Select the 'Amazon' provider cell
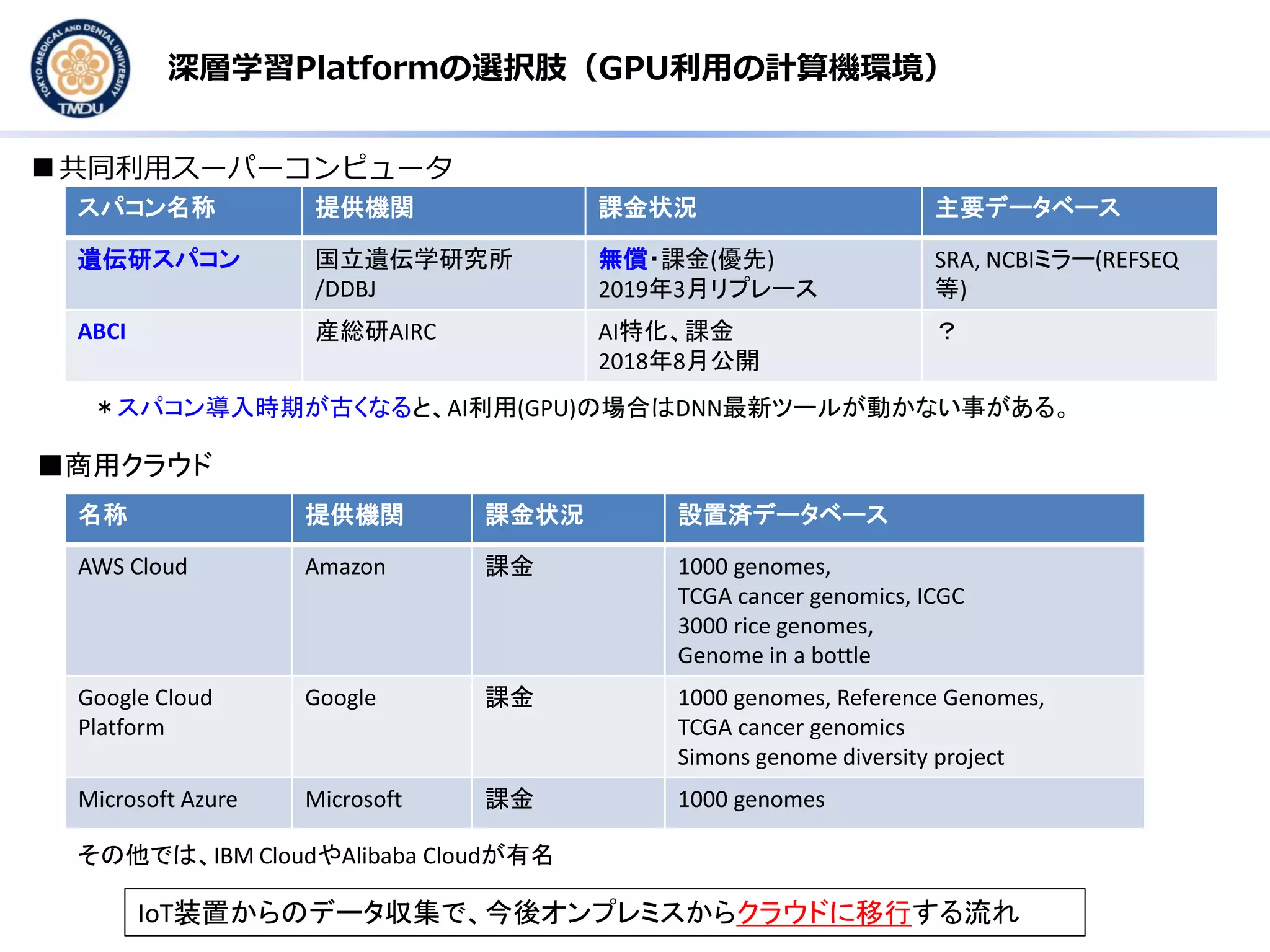Image resolution: width=1270 pixels, height=952 pixels. [x=382, y=610]
